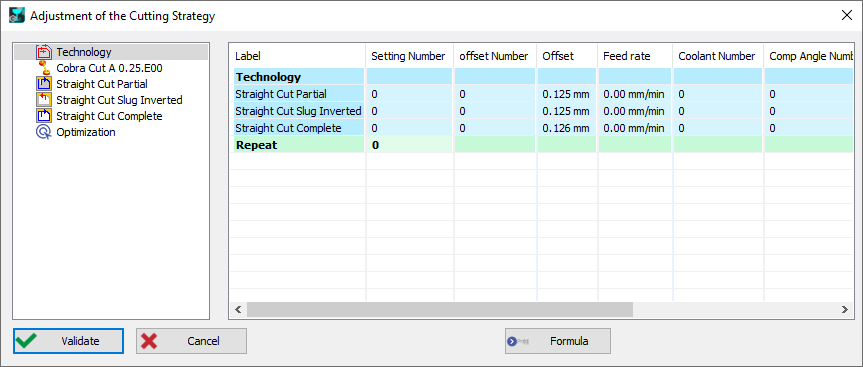Select the Straight Cut Slug Inverted table row label
This screenshot has width=863, height=367.
tap(299, 111)
